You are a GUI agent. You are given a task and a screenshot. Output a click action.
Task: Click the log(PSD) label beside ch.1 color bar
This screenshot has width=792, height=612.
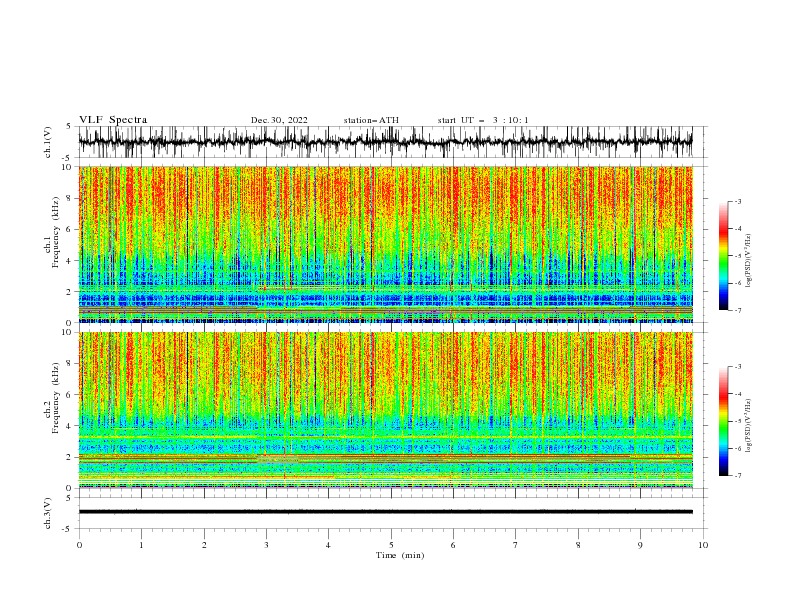point(749,261)
